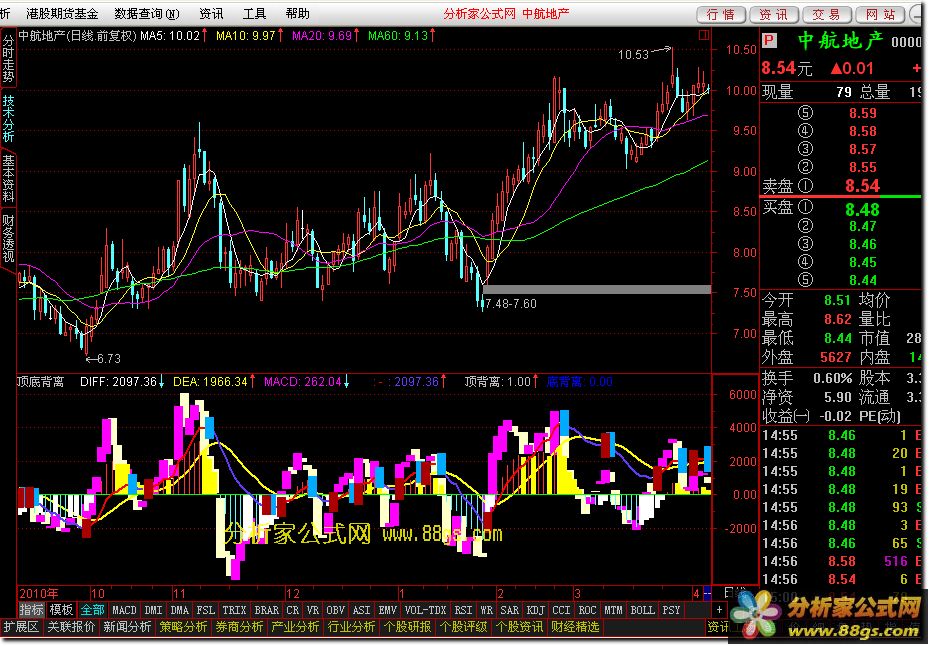Switch indicator to CCI

pos(561,610)
